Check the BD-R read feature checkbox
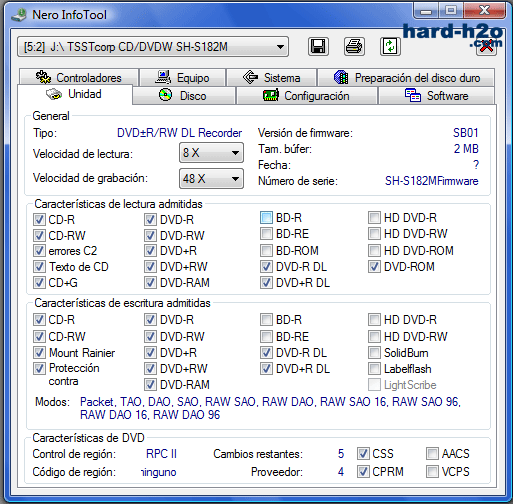The image size is (513, 504). click(x=266, y=218)
